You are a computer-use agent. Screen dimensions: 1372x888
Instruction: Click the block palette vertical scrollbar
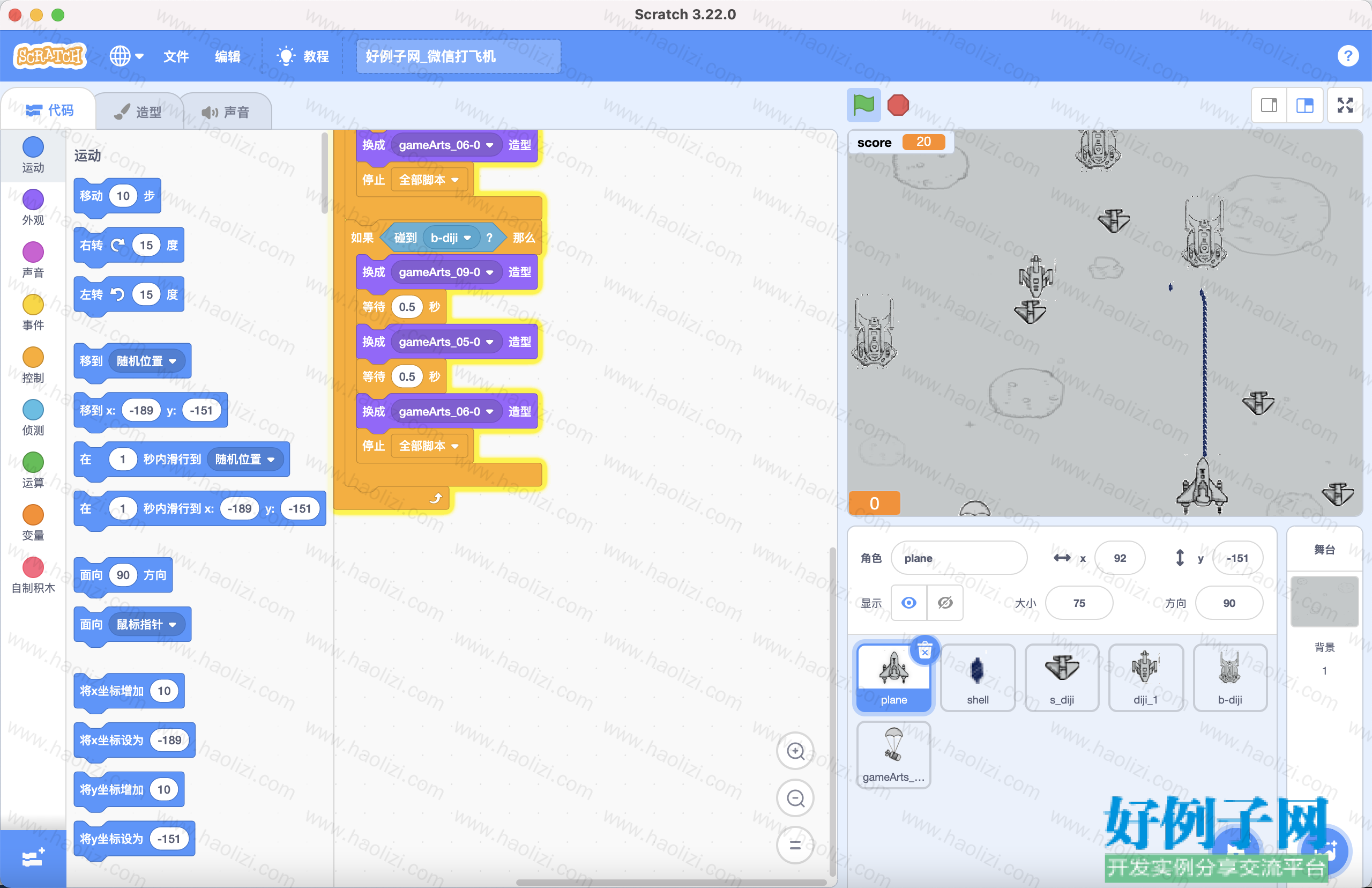coord(324,174)
